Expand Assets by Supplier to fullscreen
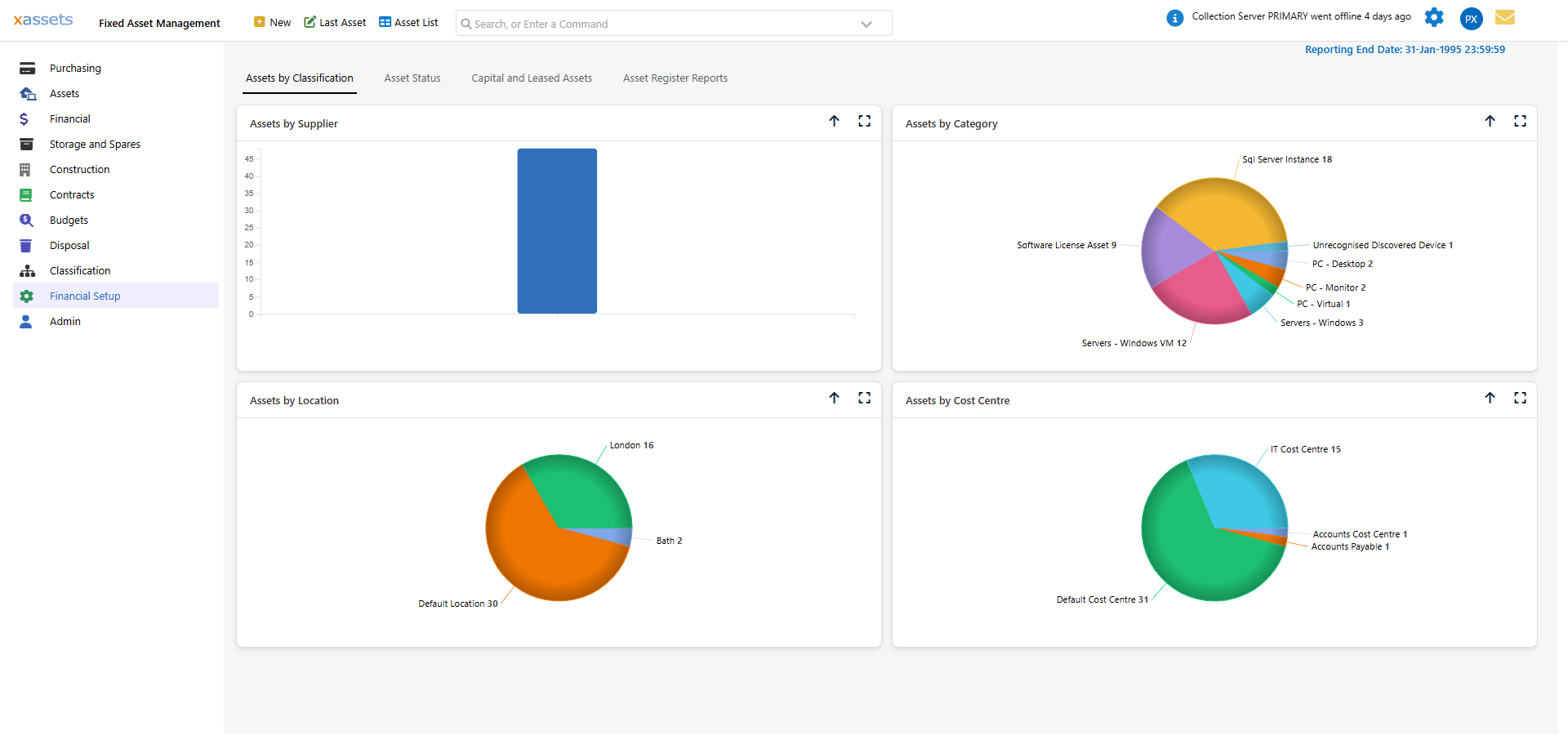 [865, 121]
